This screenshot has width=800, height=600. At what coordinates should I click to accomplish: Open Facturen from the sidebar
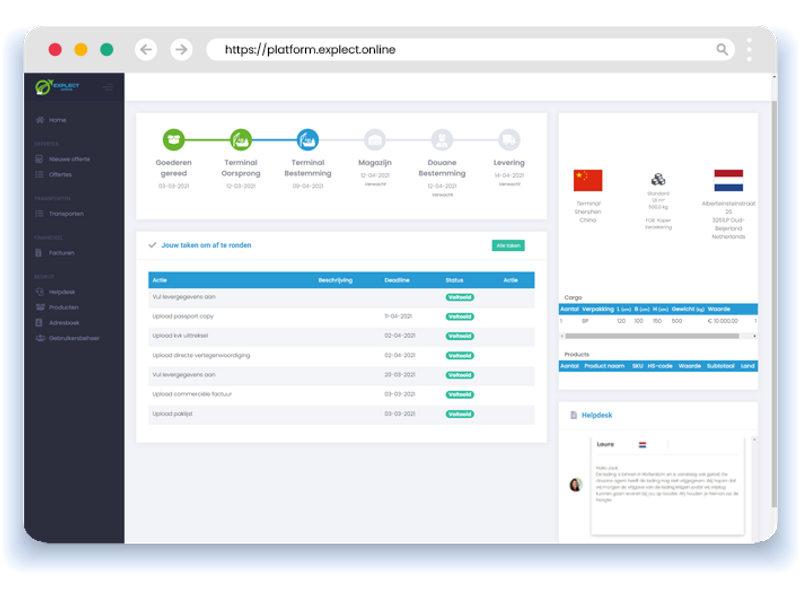pyautogui.click(x=42, y=252)
